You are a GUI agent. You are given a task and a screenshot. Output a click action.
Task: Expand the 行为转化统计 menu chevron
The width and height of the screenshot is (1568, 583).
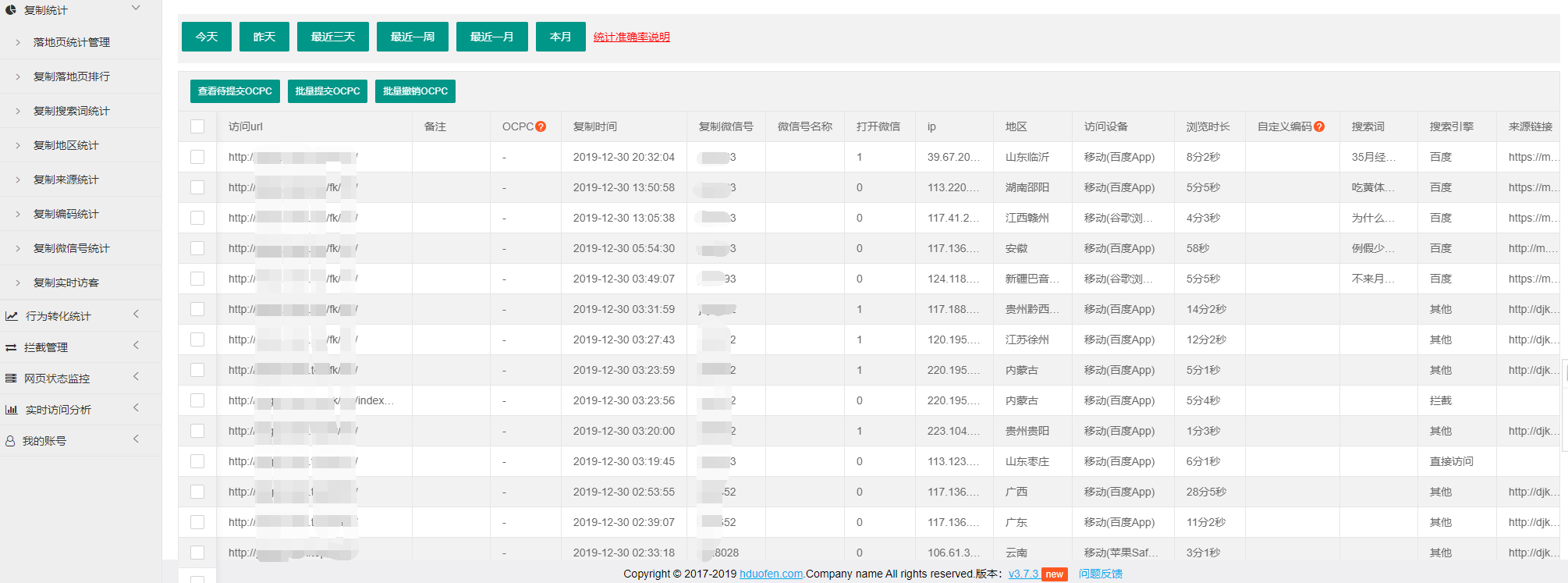point(136,314)
